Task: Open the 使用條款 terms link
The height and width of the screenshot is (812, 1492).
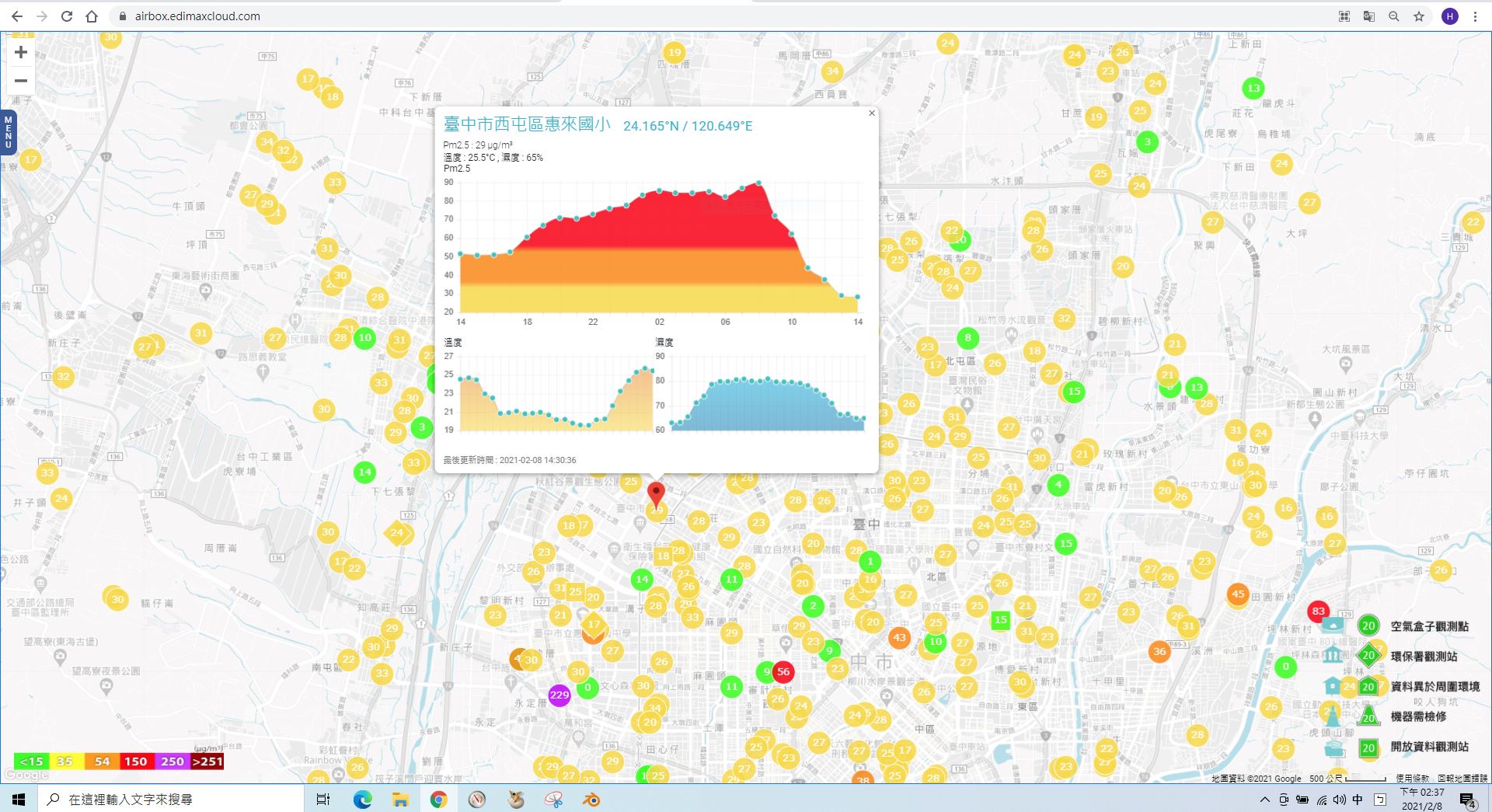Action: [1412, 778]
